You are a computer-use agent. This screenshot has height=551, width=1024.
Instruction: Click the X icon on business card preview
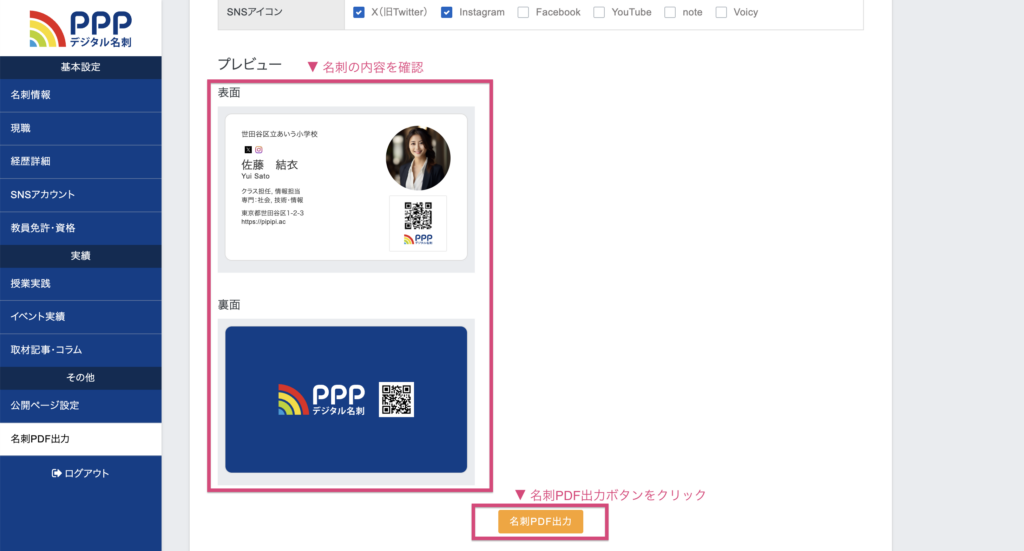[x=248, y=150]
